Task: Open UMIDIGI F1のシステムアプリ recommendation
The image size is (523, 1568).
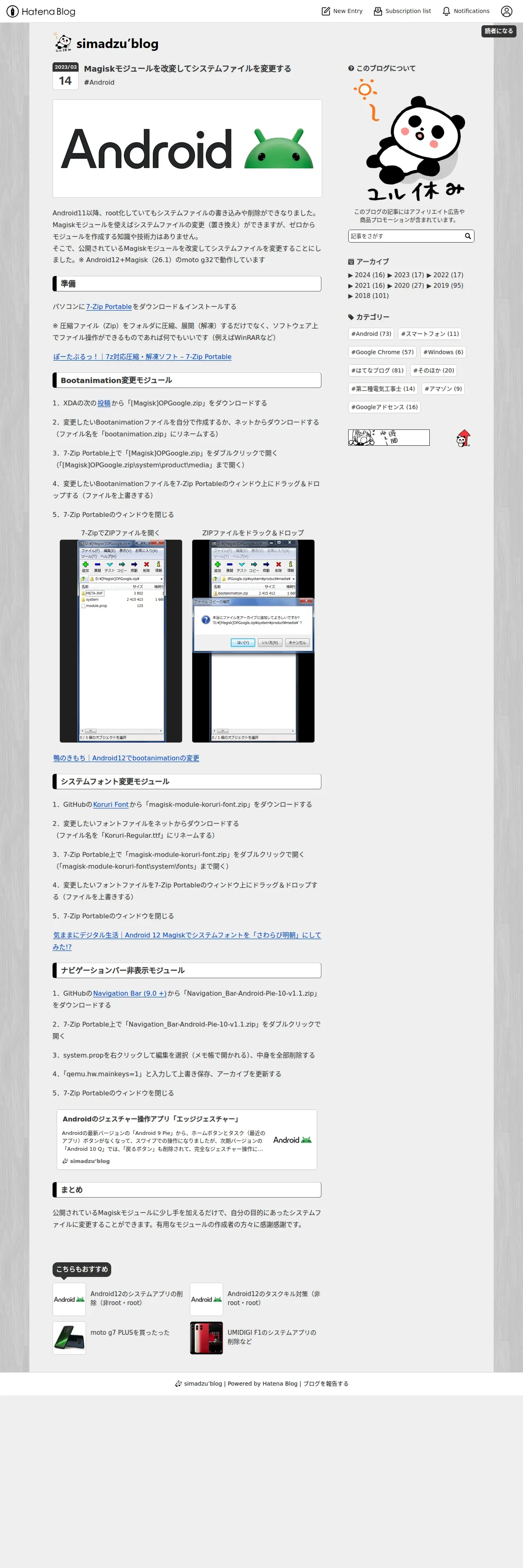Action: click(x=272, y=1337)
